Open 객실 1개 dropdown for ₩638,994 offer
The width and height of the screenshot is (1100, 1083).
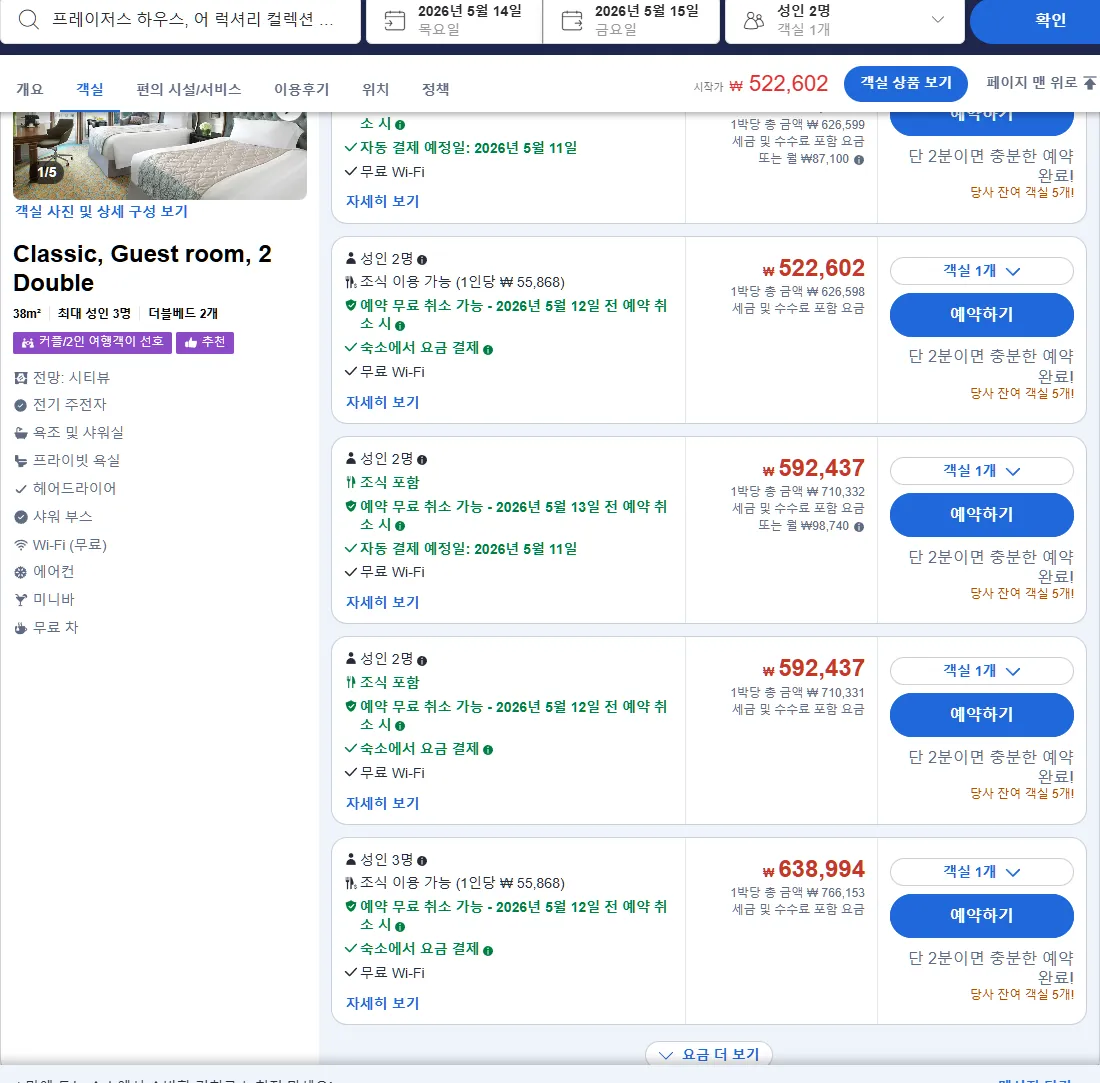(x=981, y=872)
